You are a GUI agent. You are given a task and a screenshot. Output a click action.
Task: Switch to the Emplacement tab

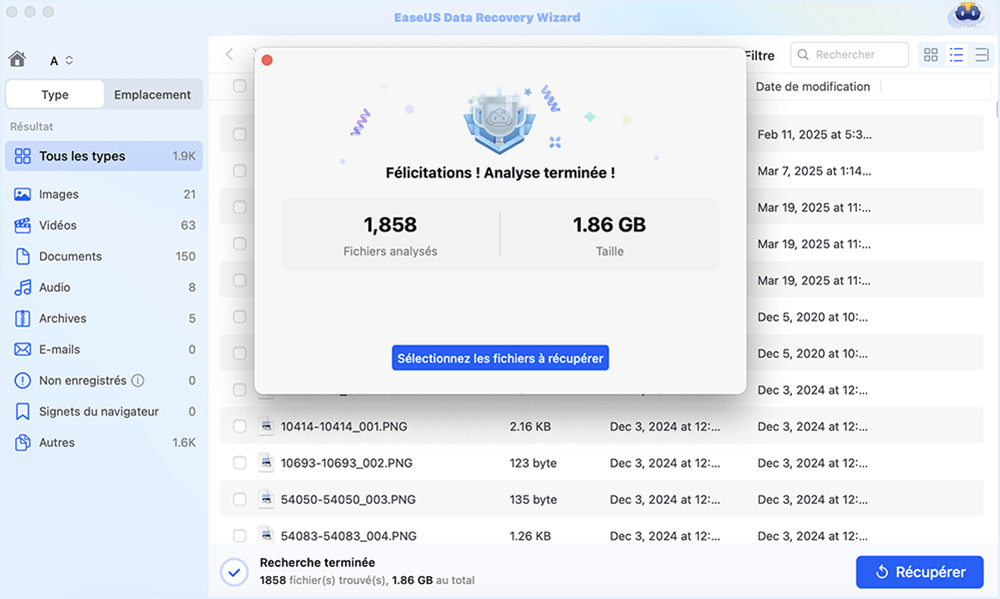[152, 94]
